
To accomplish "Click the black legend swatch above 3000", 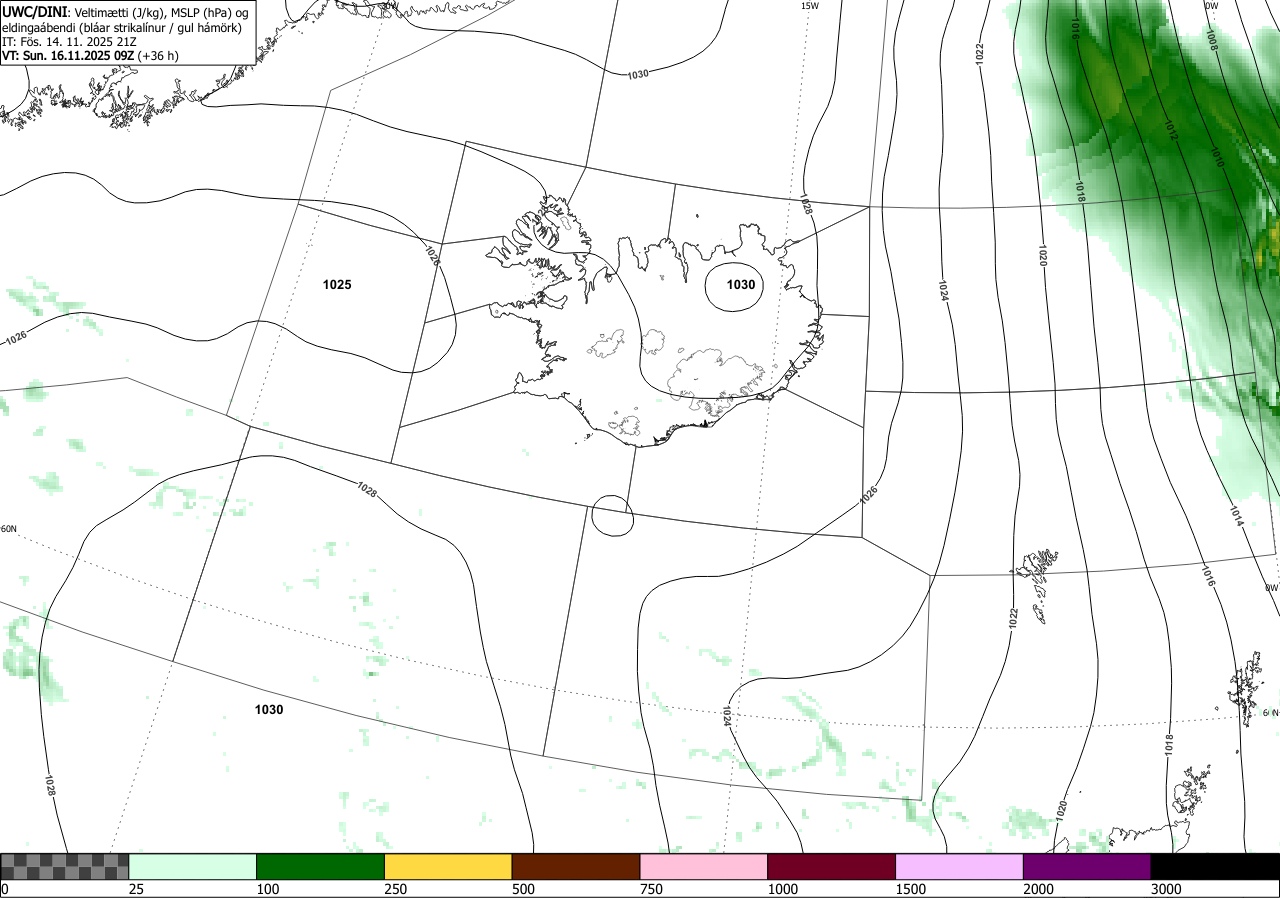I will (1215, 866).
